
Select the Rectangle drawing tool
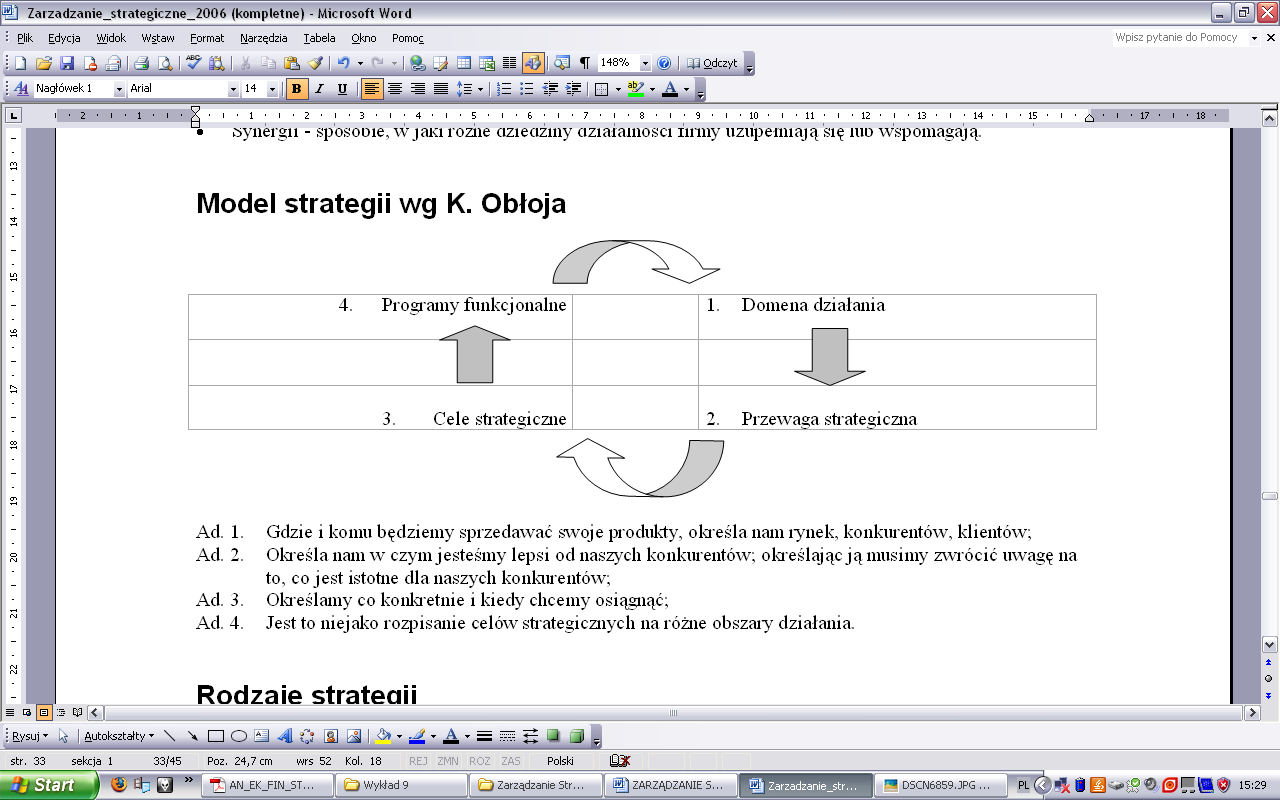click(x=215, y=736)
